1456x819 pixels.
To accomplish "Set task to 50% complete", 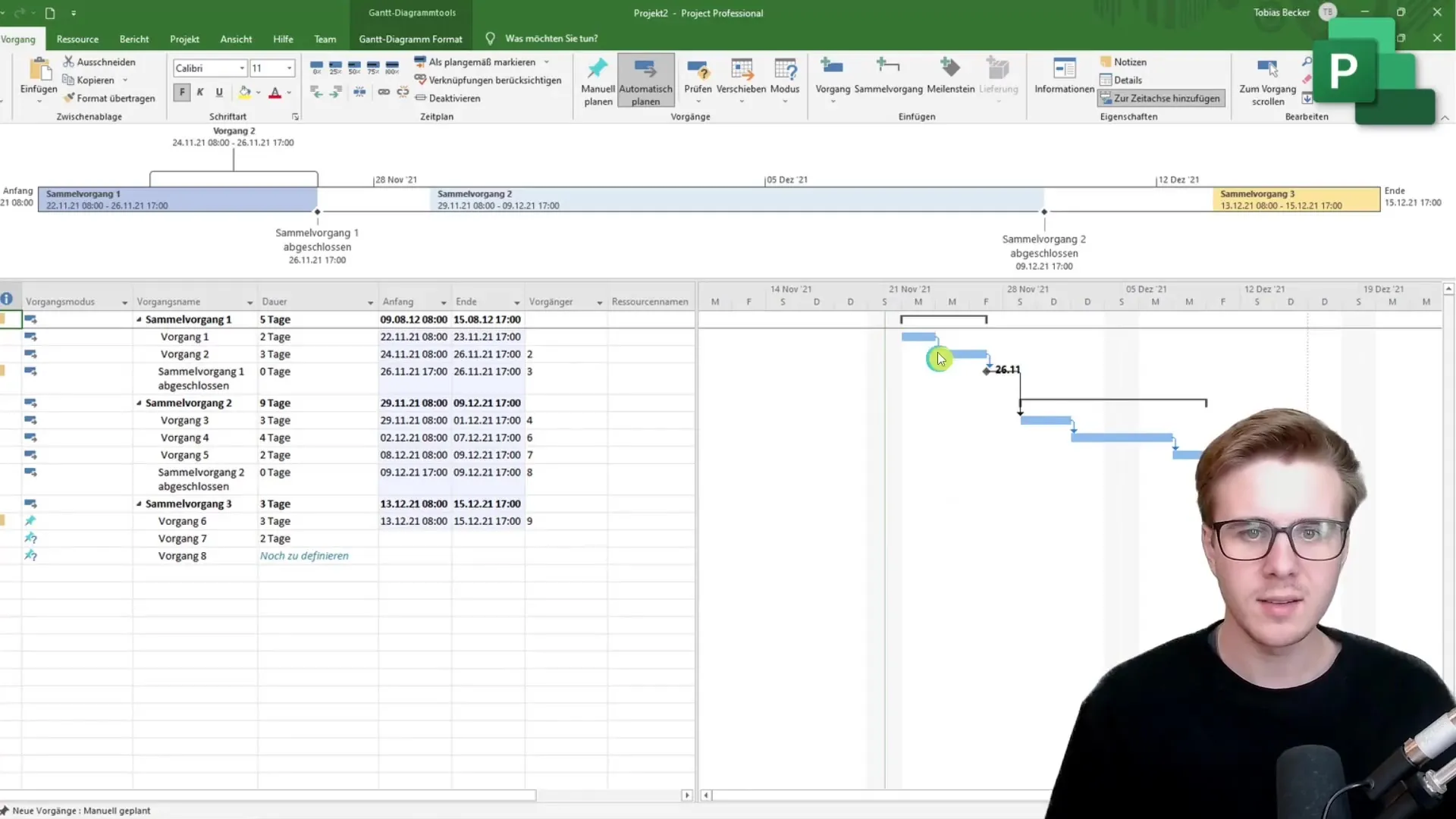I will (x=354, y=68).
